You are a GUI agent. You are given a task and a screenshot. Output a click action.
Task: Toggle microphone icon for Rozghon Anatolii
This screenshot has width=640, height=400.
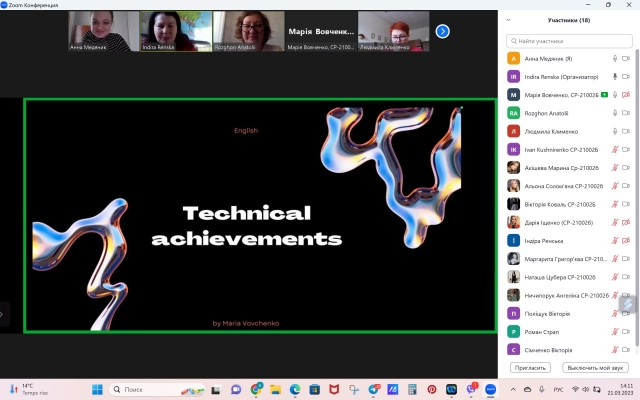615,113
